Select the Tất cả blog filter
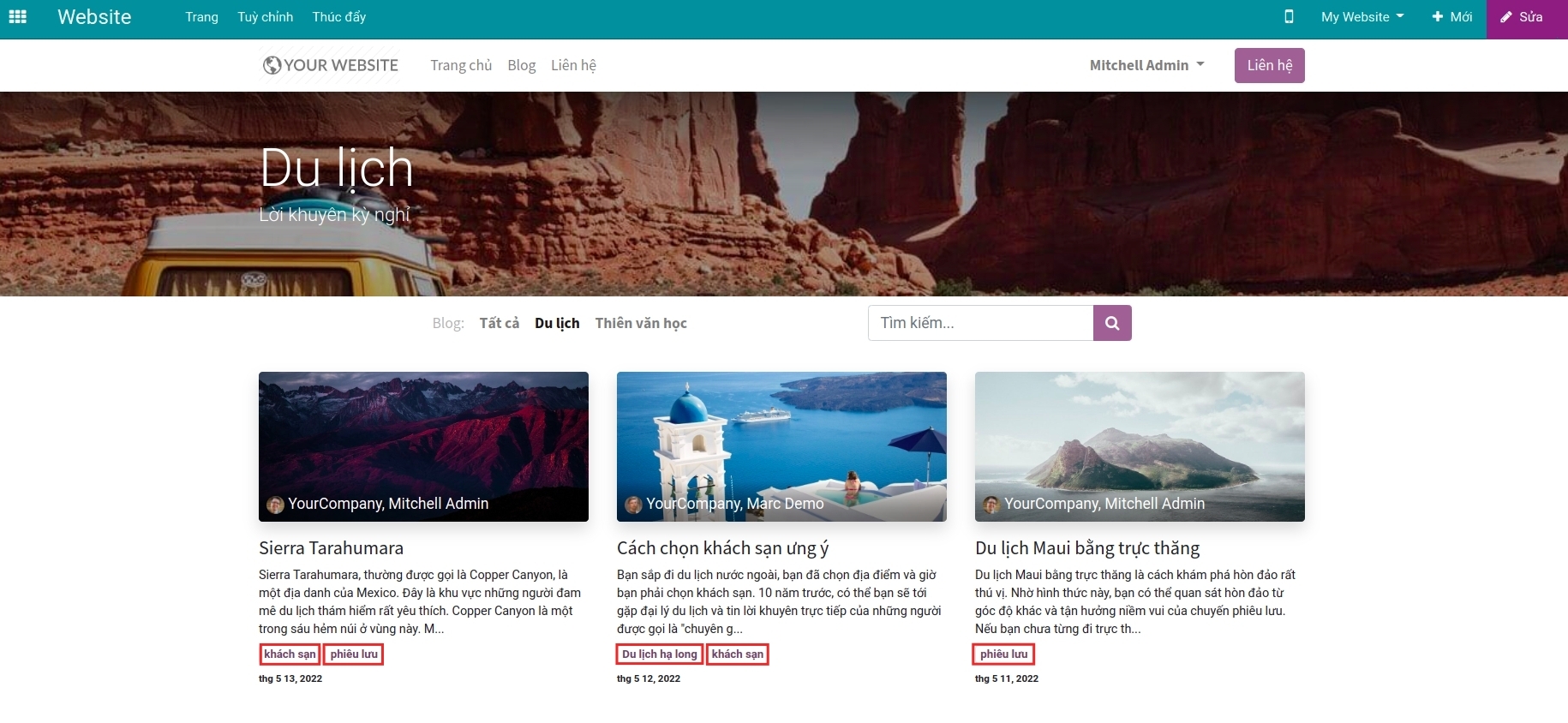Viewport: 1568px width, 723px height. tap(499, 323)
